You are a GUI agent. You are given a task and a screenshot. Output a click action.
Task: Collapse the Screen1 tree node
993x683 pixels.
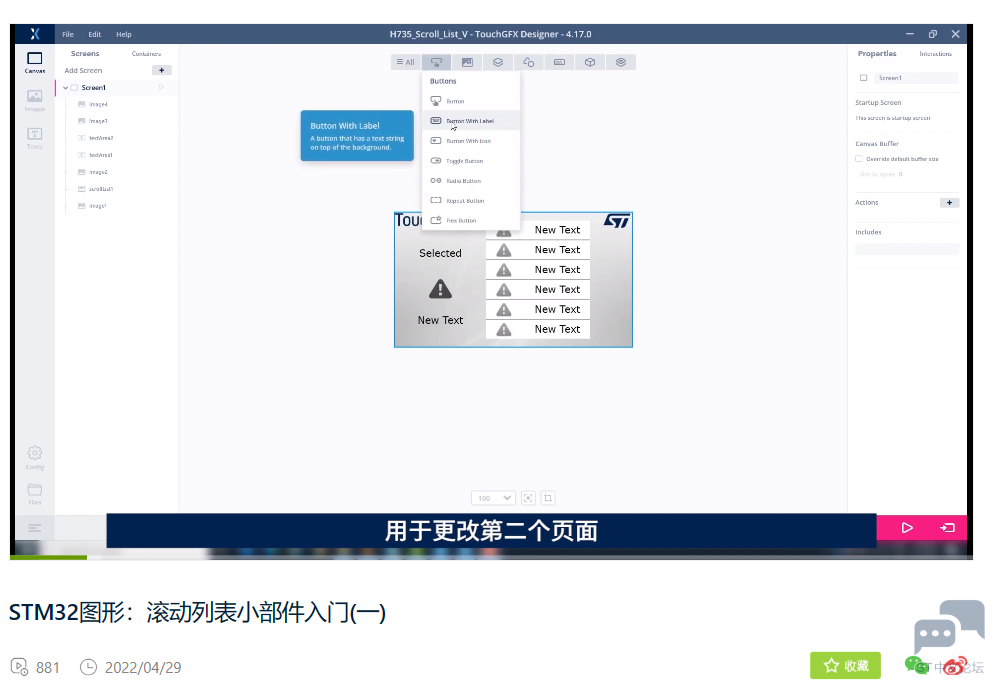(65, 88)
